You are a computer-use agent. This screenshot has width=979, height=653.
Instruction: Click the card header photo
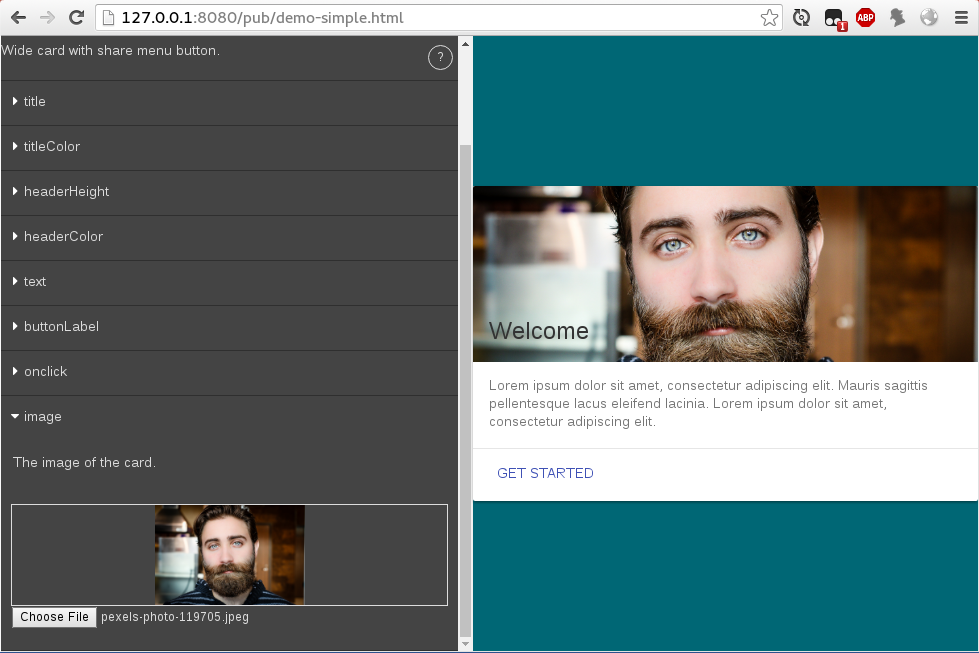coord(726,273)
